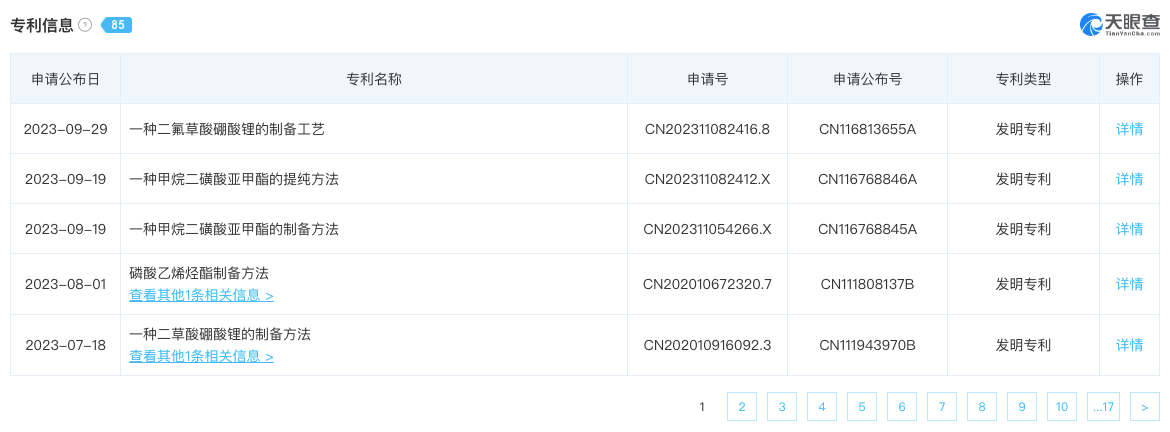The image size is (1170, 432).
Task: Expand related info under 磷酸乙烯烃酯制备方法
Action: pos(201,296)
